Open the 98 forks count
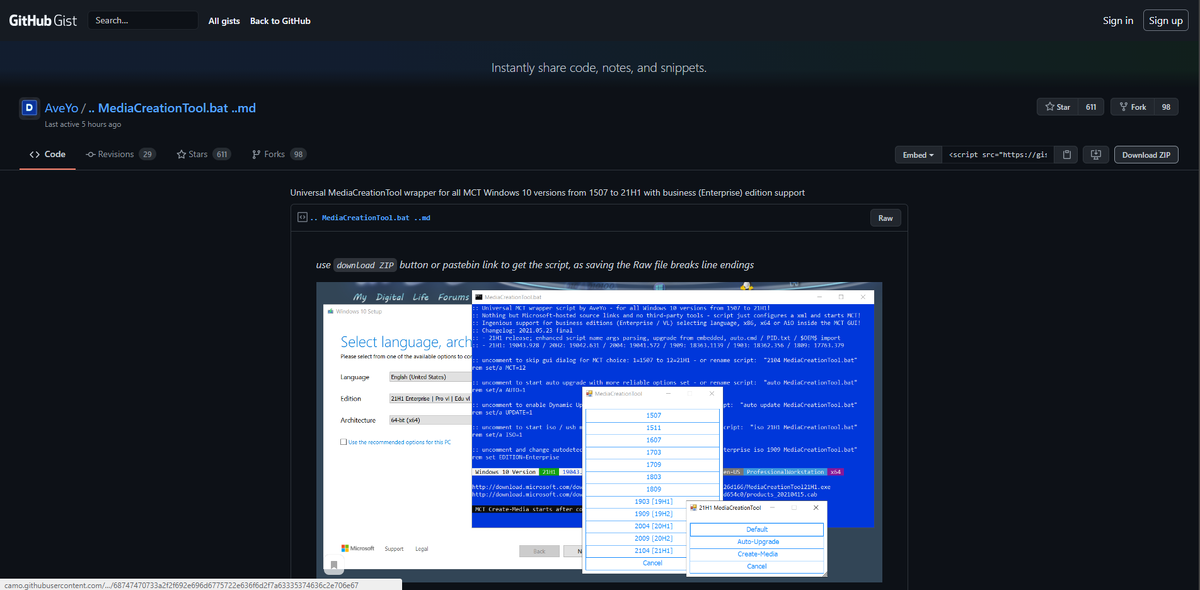 (x=1166, y=107)
